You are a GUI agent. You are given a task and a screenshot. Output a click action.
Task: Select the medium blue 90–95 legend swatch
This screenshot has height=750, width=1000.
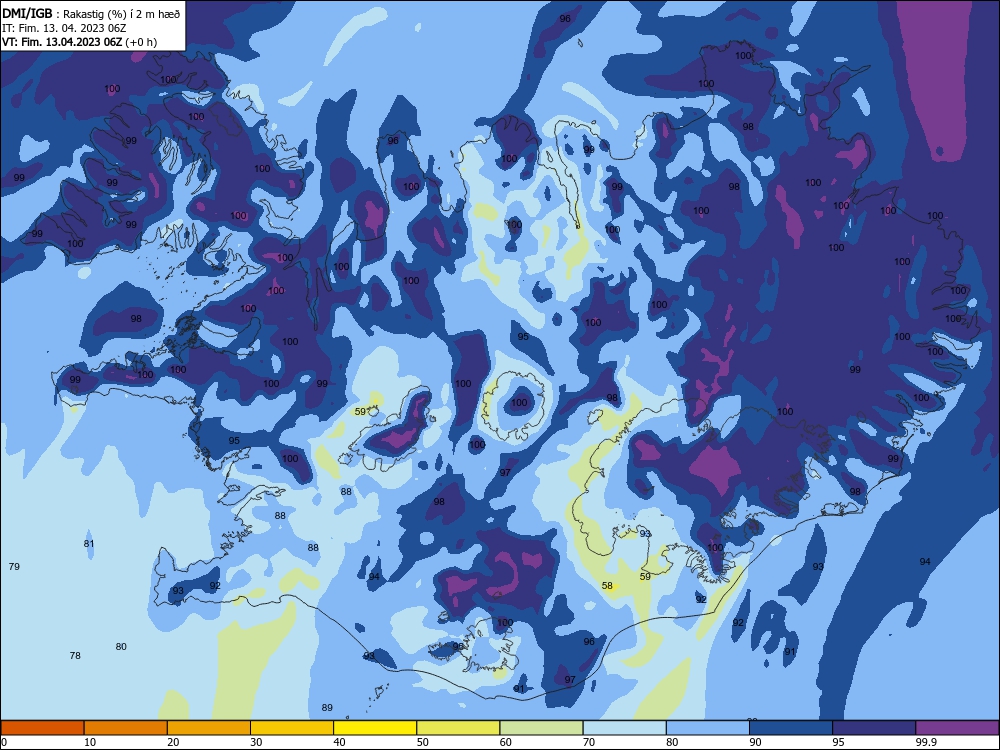(791, 728)
